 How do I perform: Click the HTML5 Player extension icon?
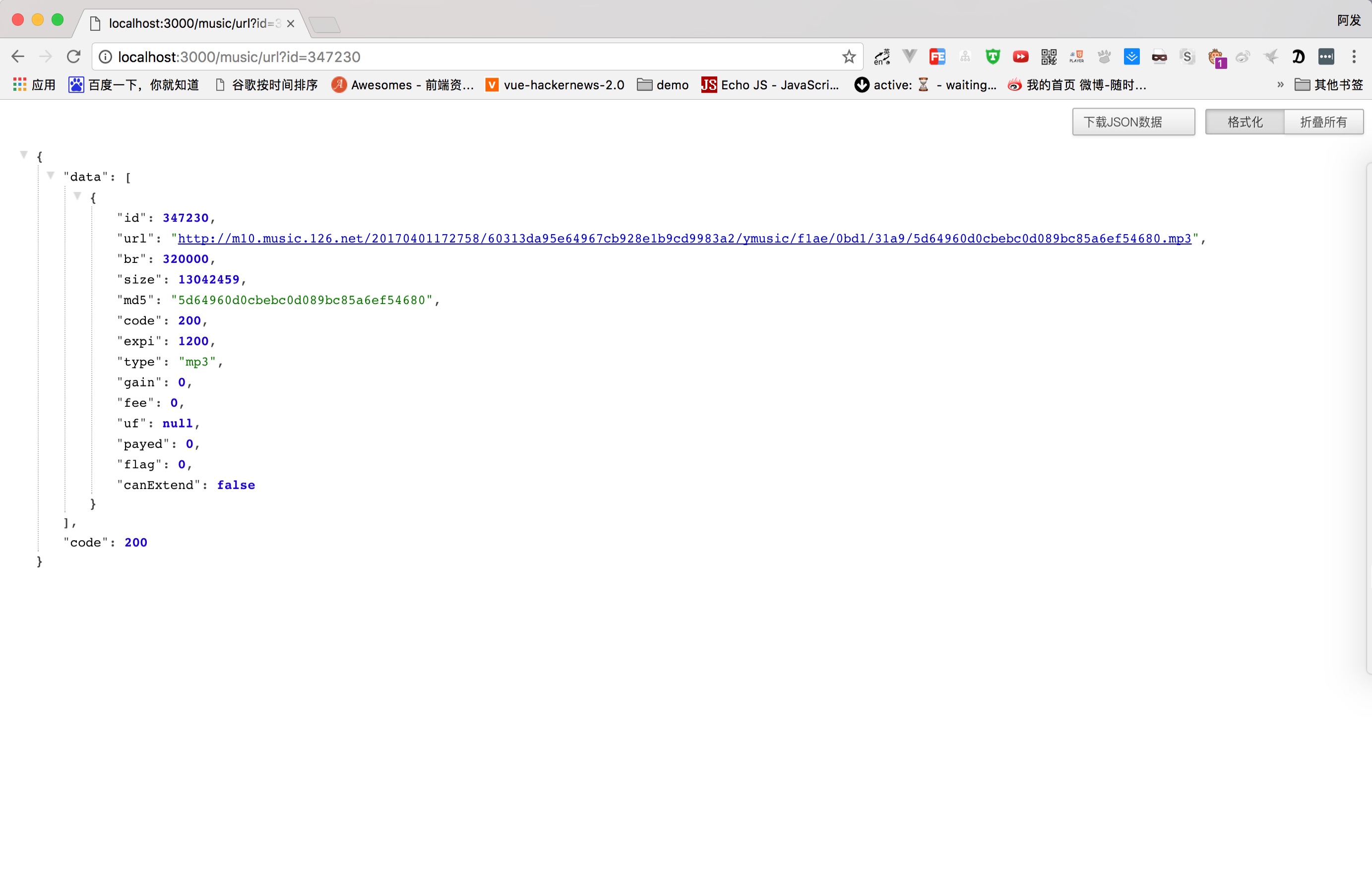click(1076, 57)
